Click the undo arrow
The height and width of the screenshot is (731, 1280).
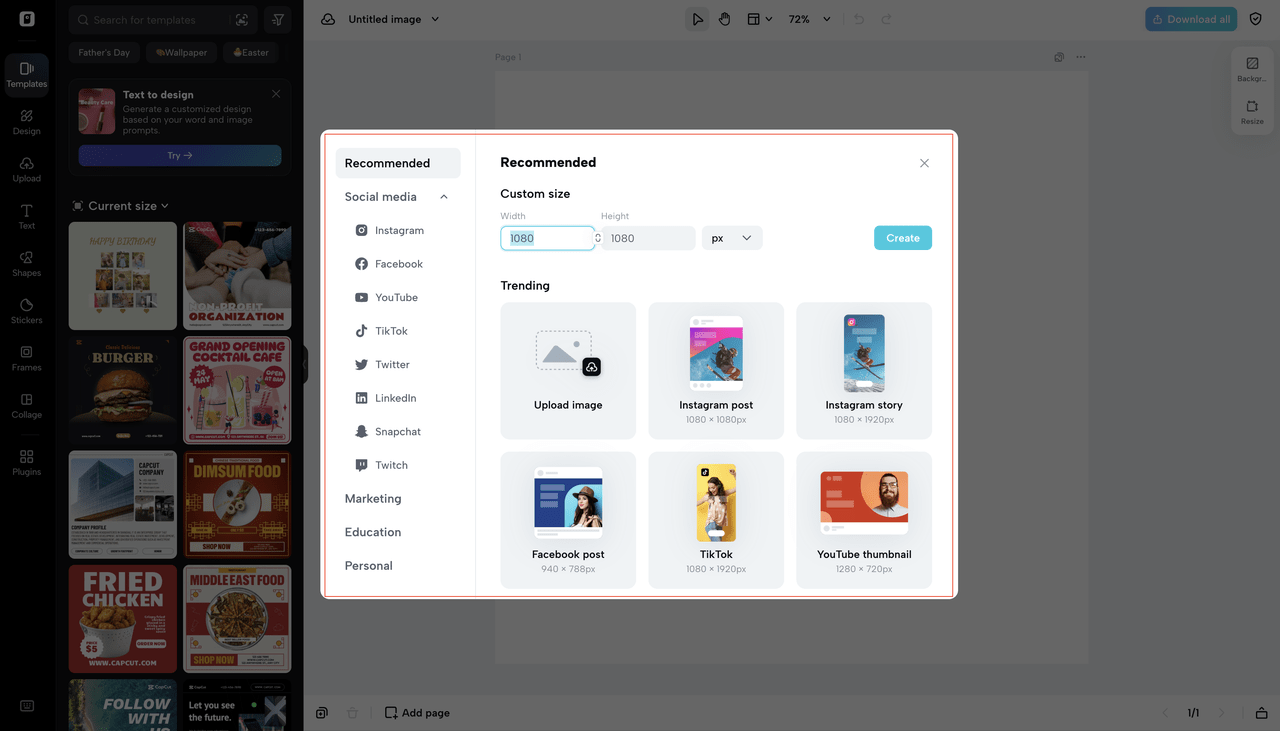click(x=858, y=19)
